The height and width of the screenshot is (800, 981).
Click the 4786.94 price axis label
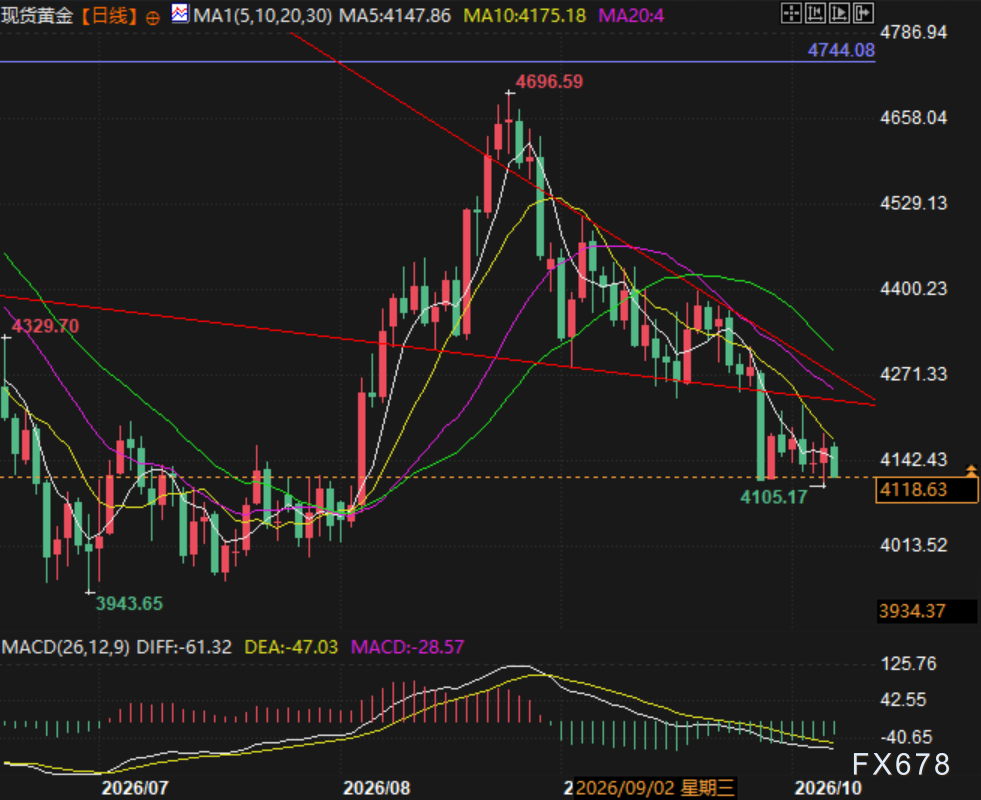pos(913,32)
